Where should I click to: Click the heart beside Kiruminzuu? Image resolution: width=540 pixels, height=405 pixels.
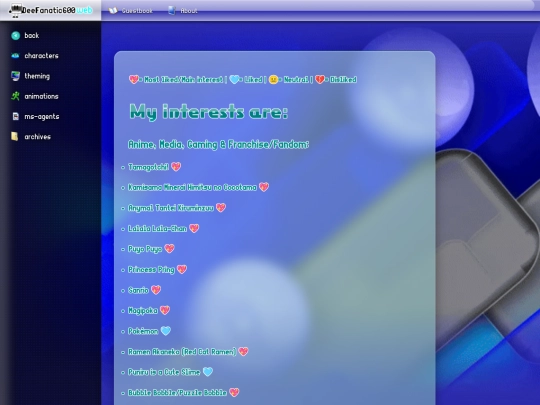221,208
